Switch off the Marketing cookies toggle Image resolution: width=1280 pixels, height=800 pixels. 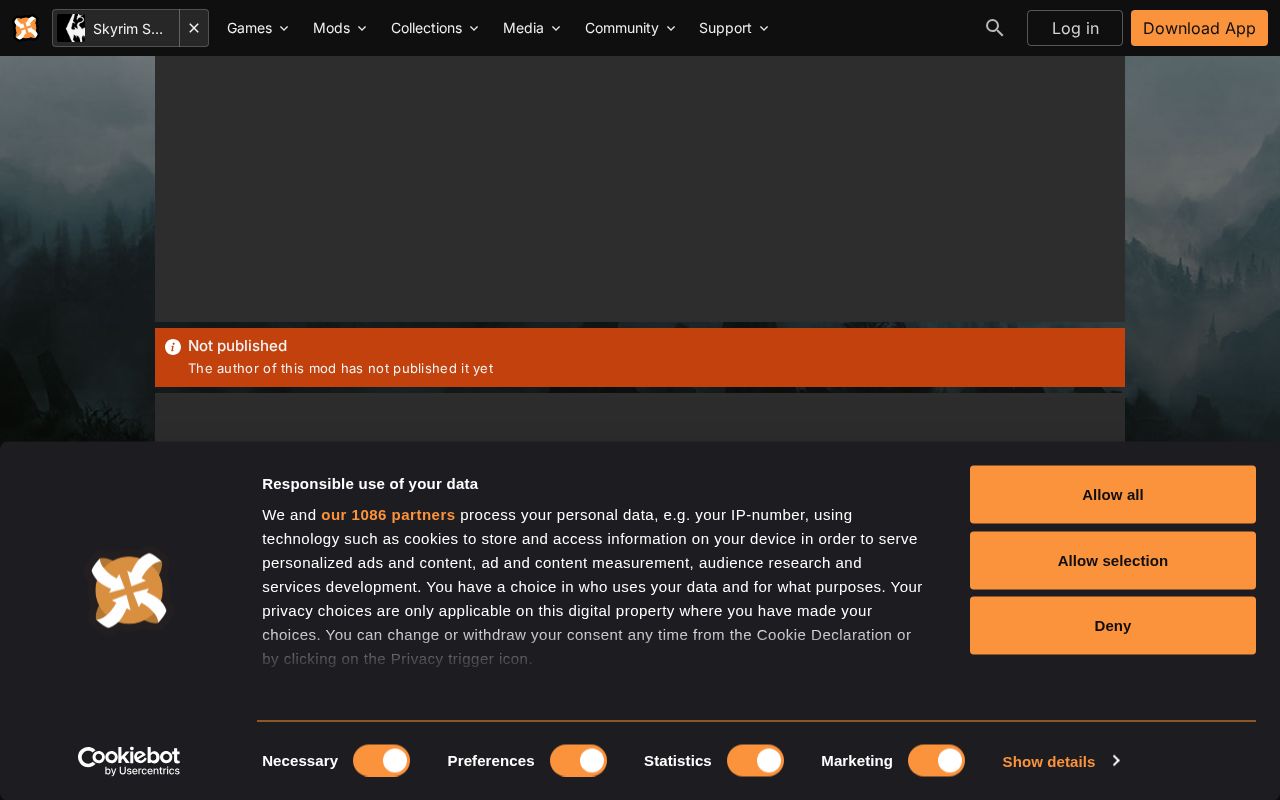click(936, 761)
